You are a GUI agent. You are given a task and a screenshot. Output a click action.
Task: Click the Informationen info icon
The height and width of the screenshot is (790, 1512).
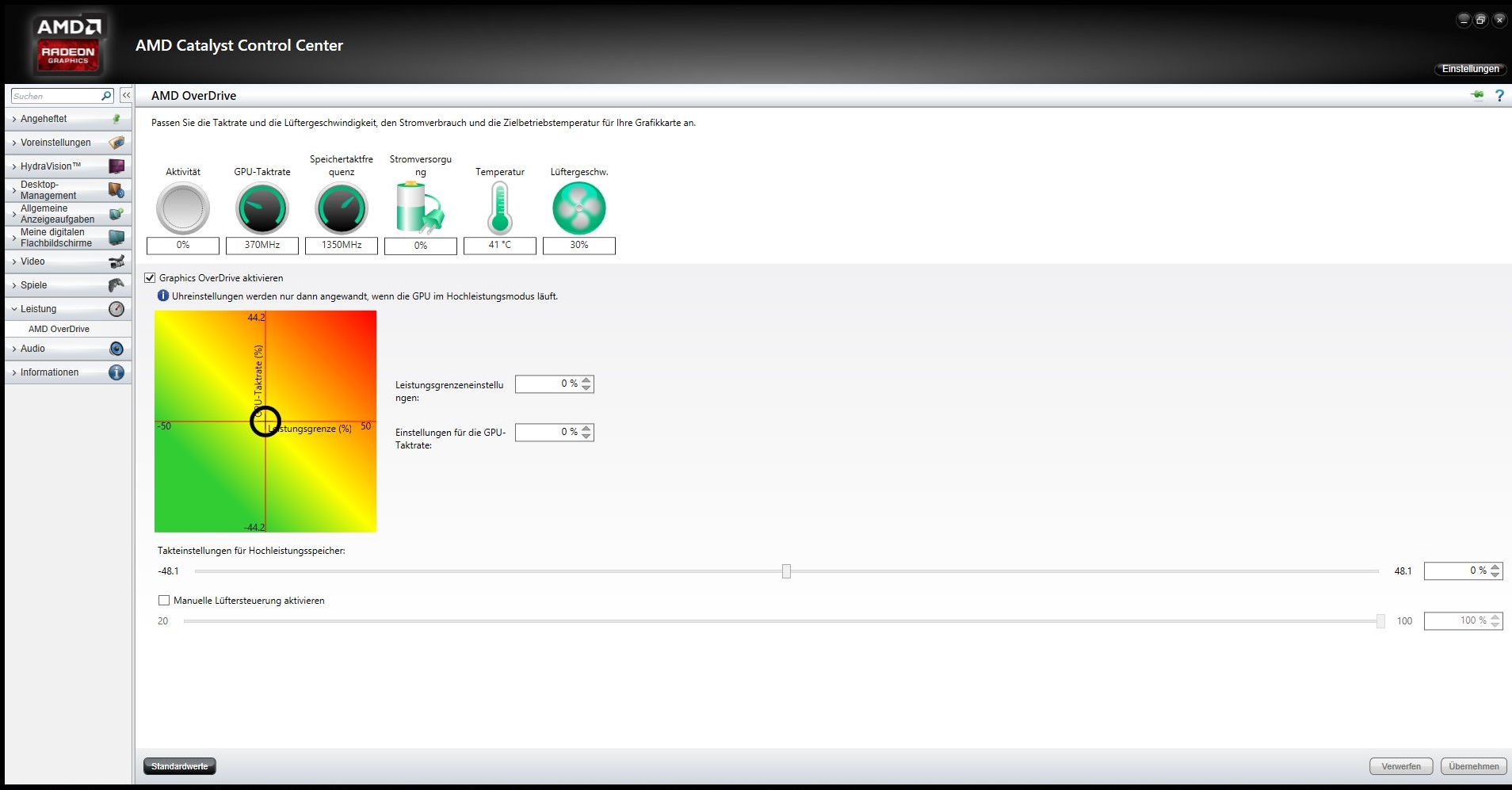coord(116,372)
